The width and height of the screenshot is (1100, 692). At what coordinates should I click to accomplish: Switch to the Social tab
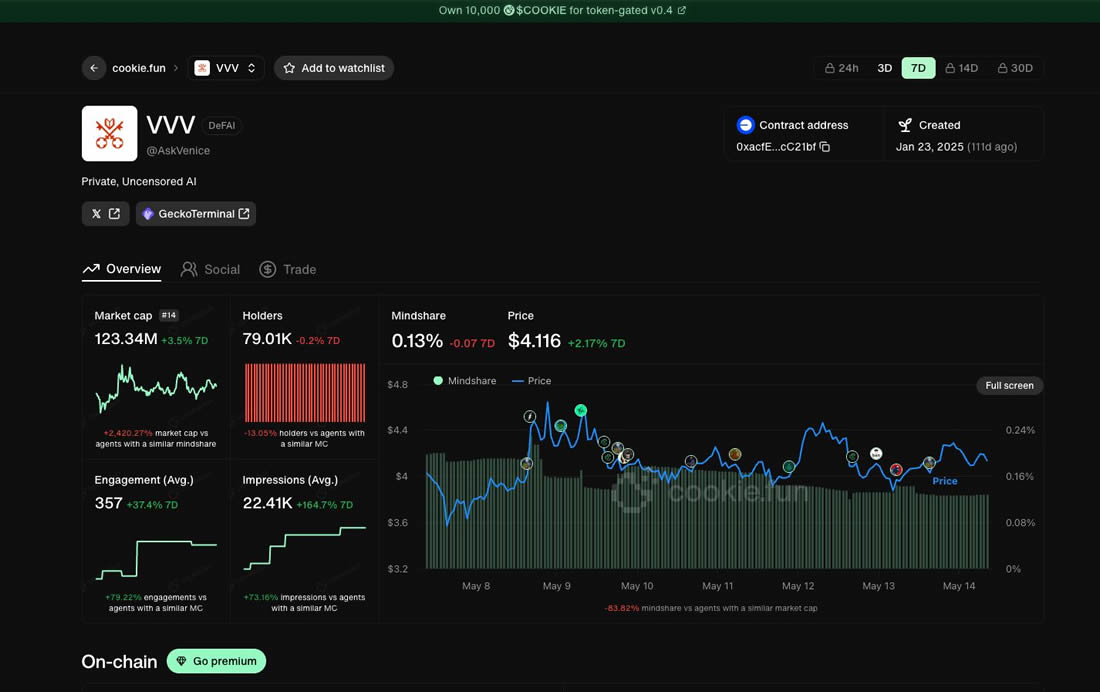tap(210, 270)
